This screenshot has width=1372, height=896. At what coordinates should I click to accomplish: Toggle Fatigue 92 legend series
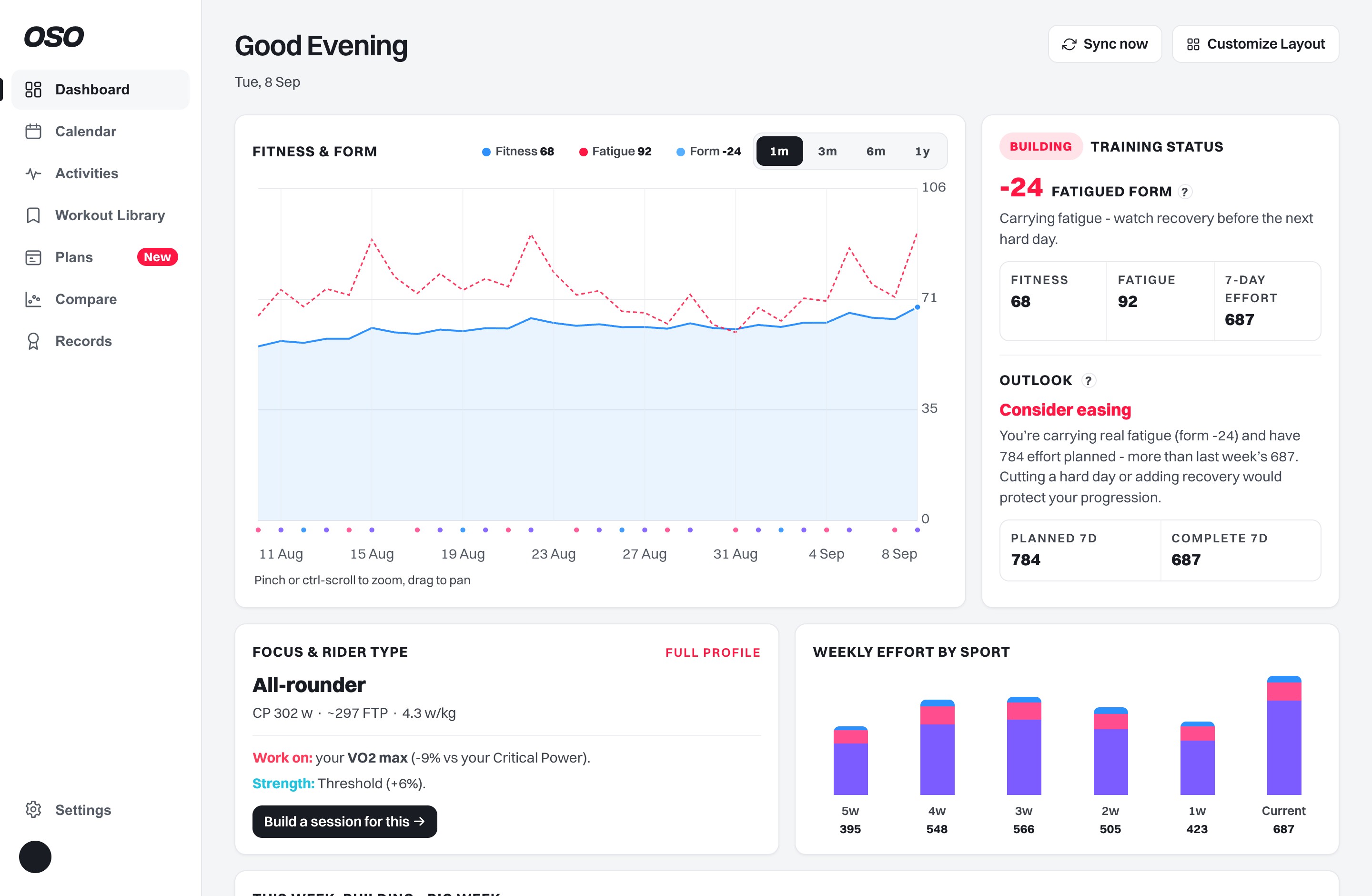615,151
